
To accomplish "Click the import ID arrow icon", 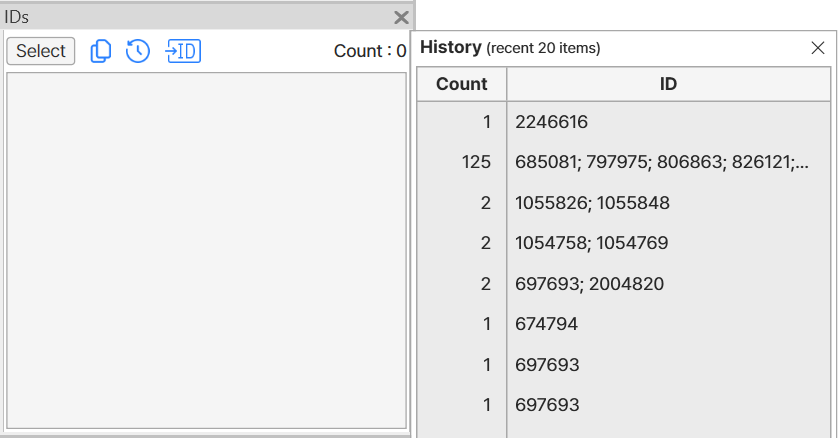I will (x=183, y=51).
